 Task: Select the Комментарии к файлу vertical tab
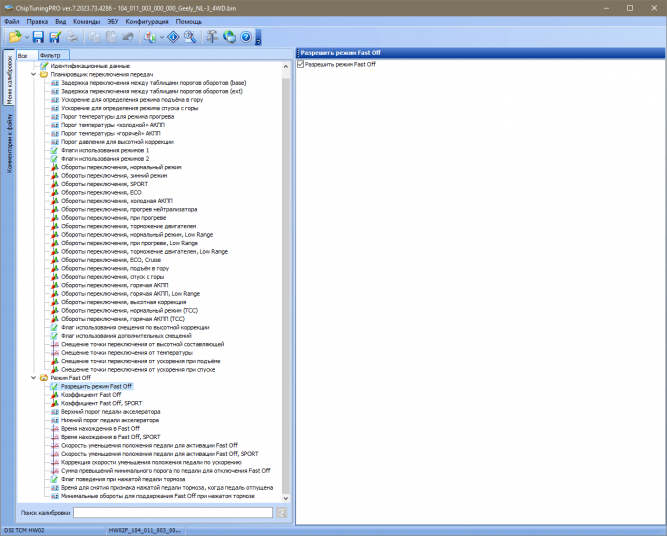pos(9,143)
